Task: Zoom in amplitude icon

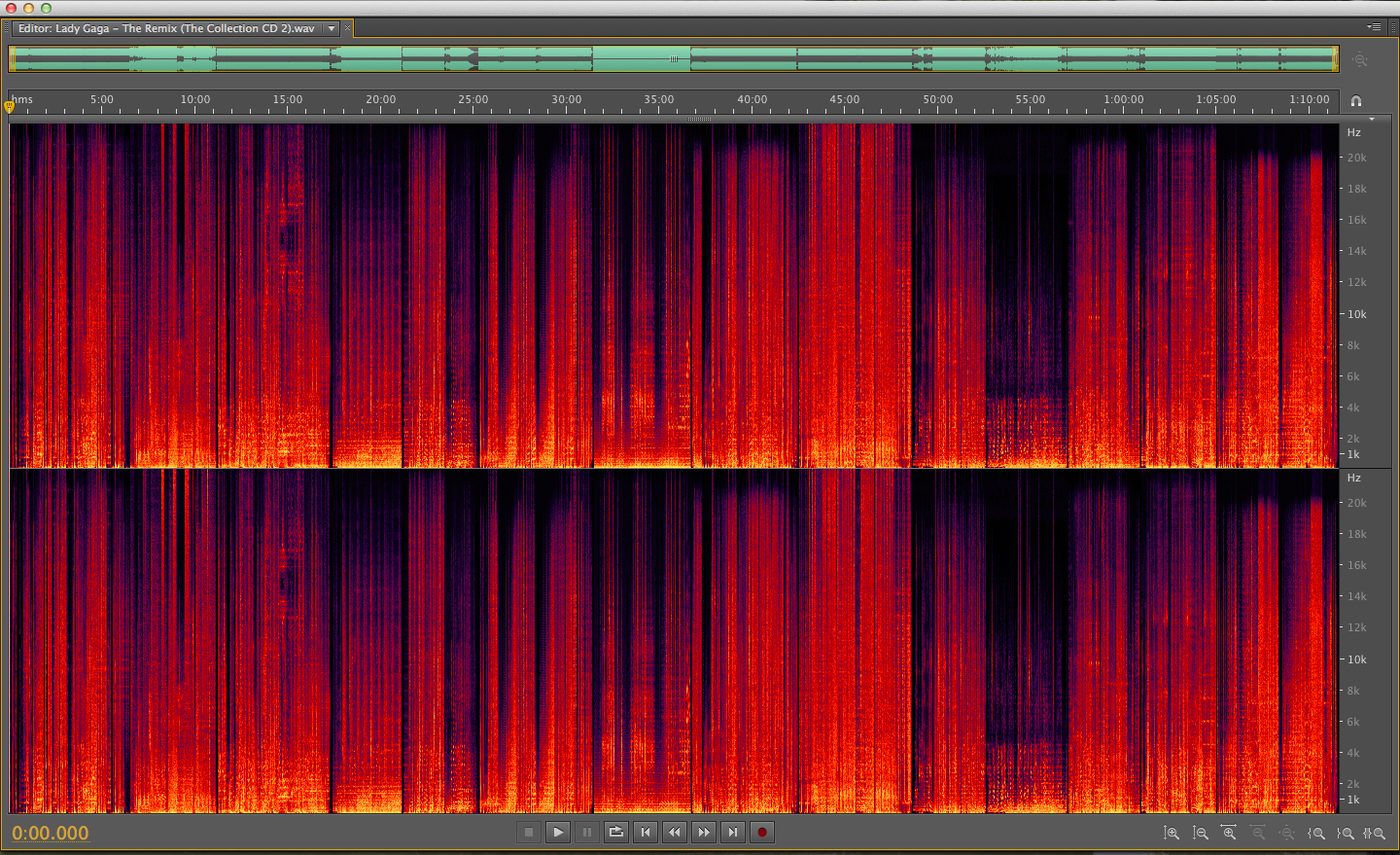Action: (x=1171, y=833)
